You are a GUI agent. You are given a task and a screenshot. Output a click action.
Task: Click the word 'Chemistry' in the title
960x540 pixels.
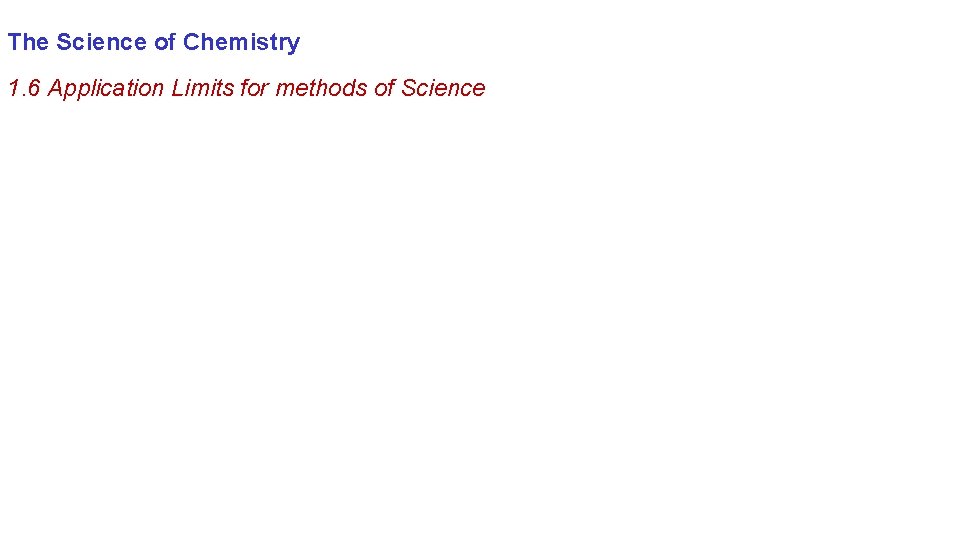click(x=241, y=42)
